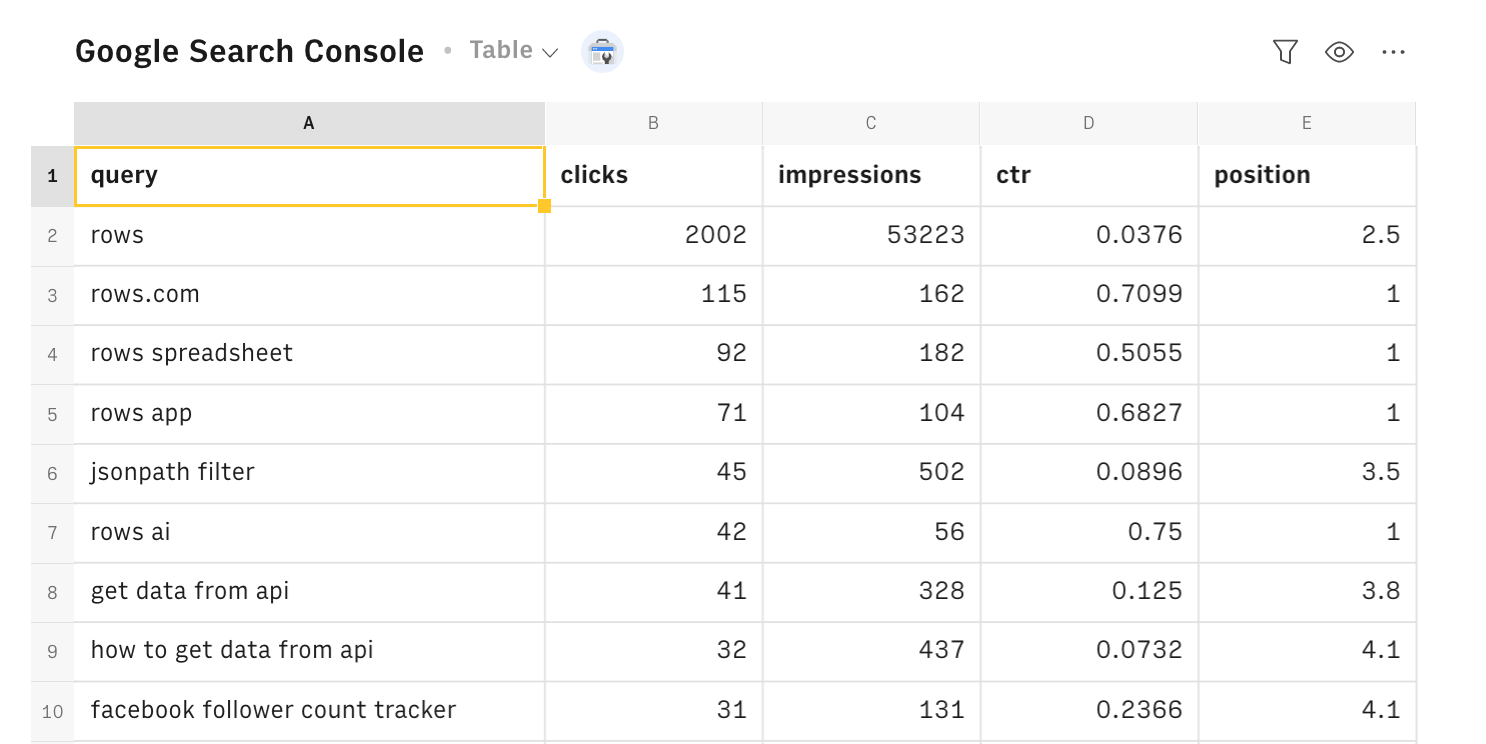The width and height of the screenshot is (1486, 744).
Task: Click the Google Search Console table title
Action: tap(249, 51)
